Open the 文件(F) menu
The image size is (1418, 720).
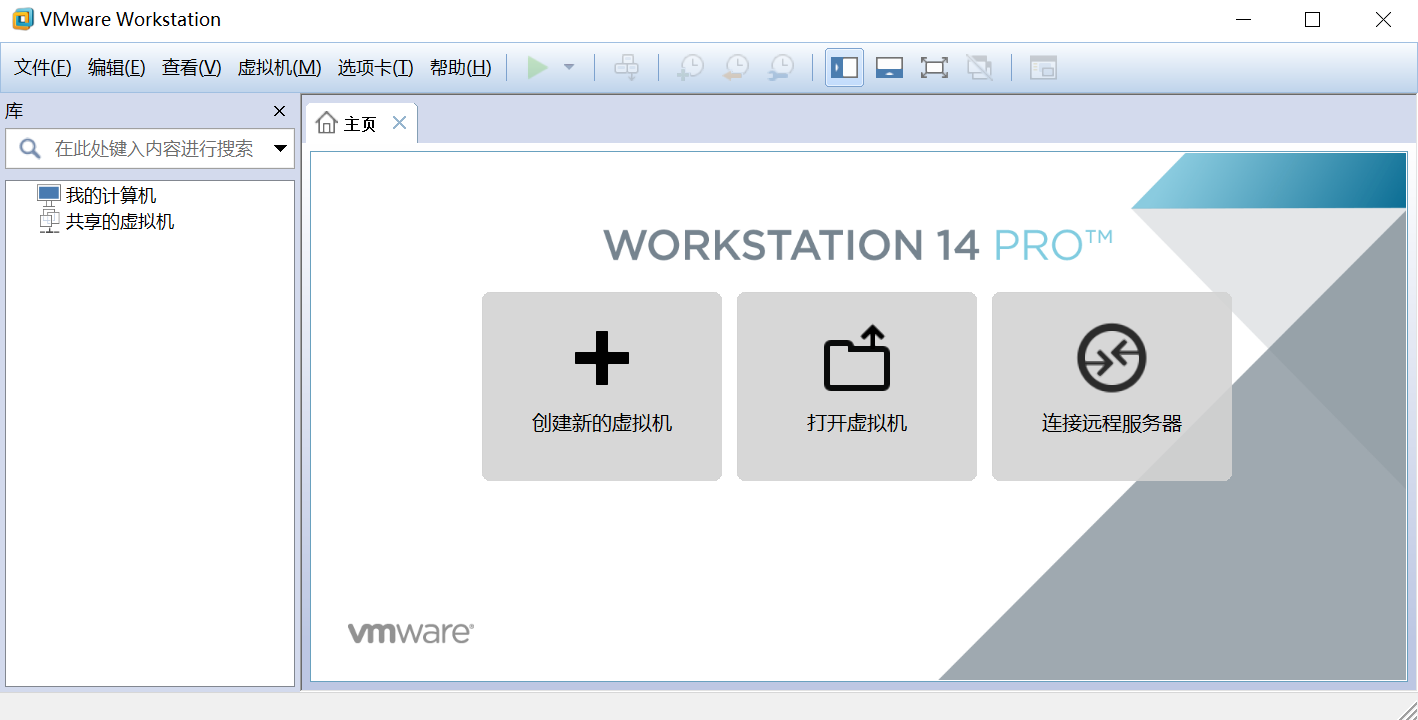tap(43, 68)
